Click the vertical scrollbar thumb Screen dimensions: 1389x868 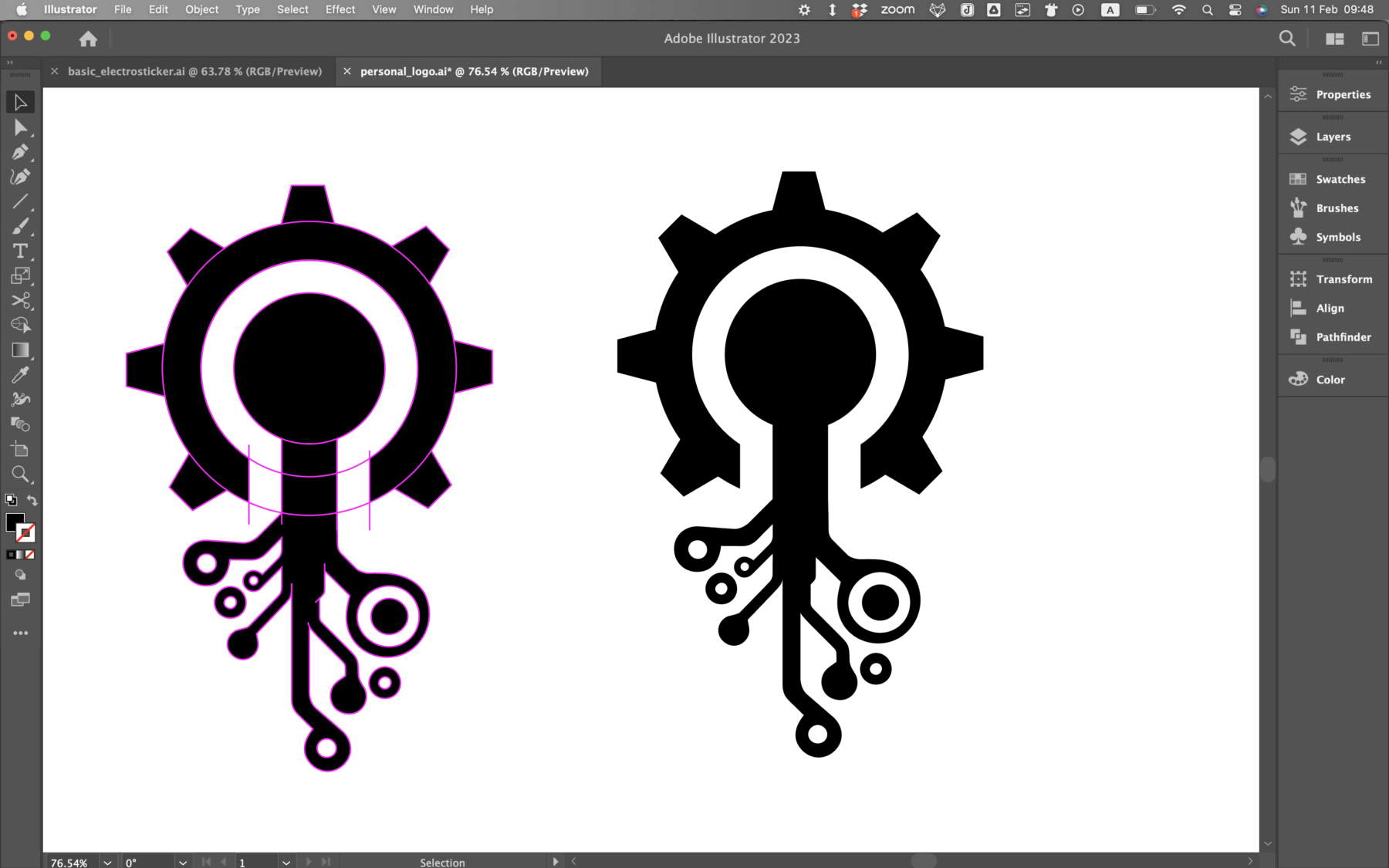[x=1268, y=469]
